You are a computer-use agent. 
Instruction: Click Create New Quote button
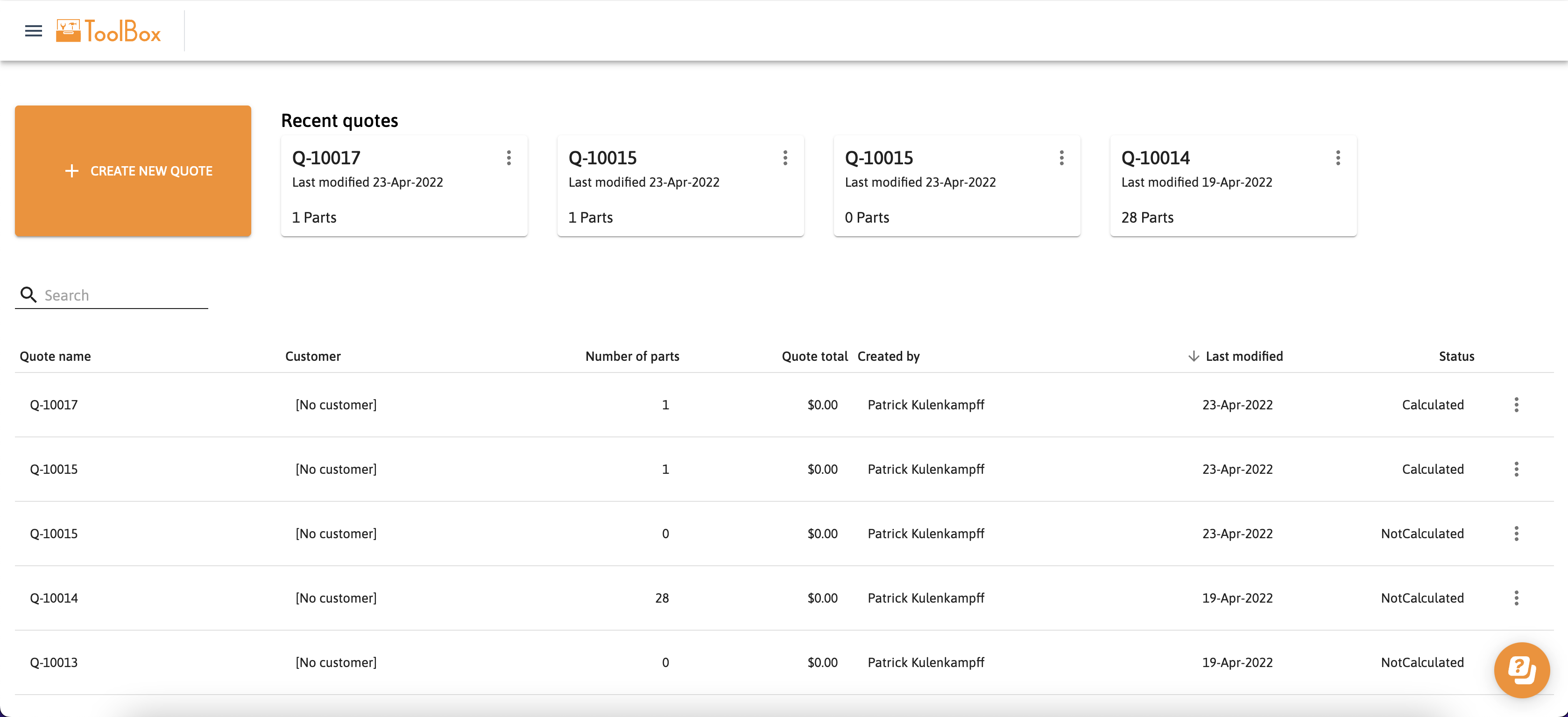pyautogui.click(x=133, y=171)
